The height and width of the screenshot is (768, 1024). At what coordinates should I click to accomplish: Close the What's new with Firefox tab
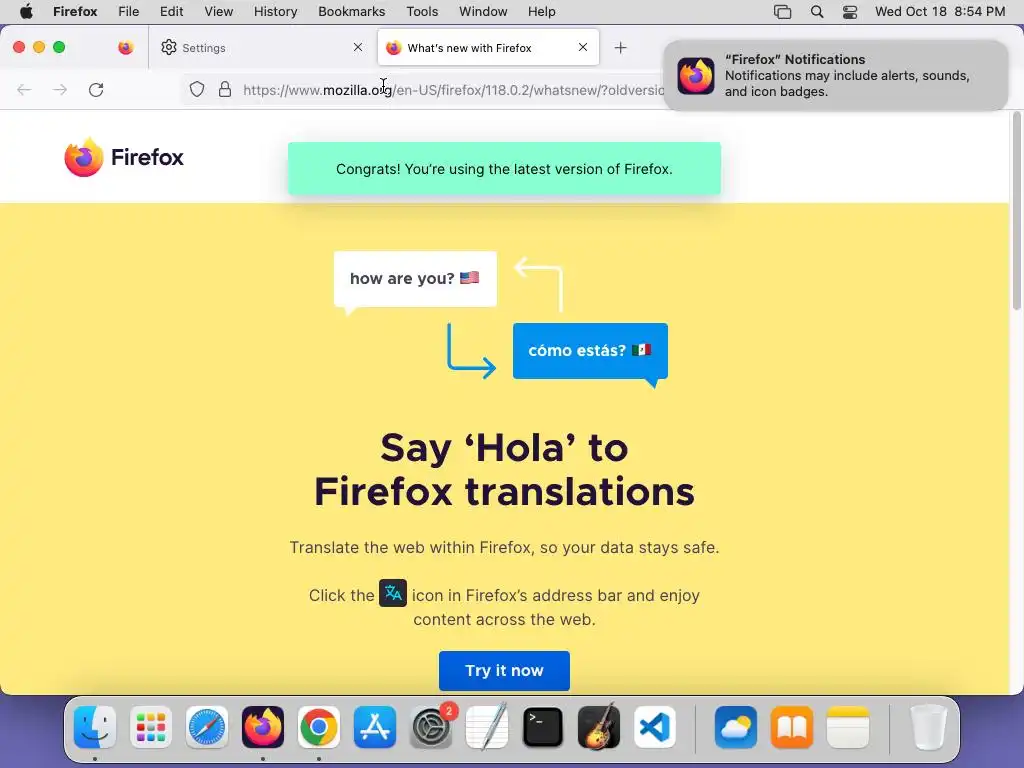pyautogui.click(x=583, y=47)
